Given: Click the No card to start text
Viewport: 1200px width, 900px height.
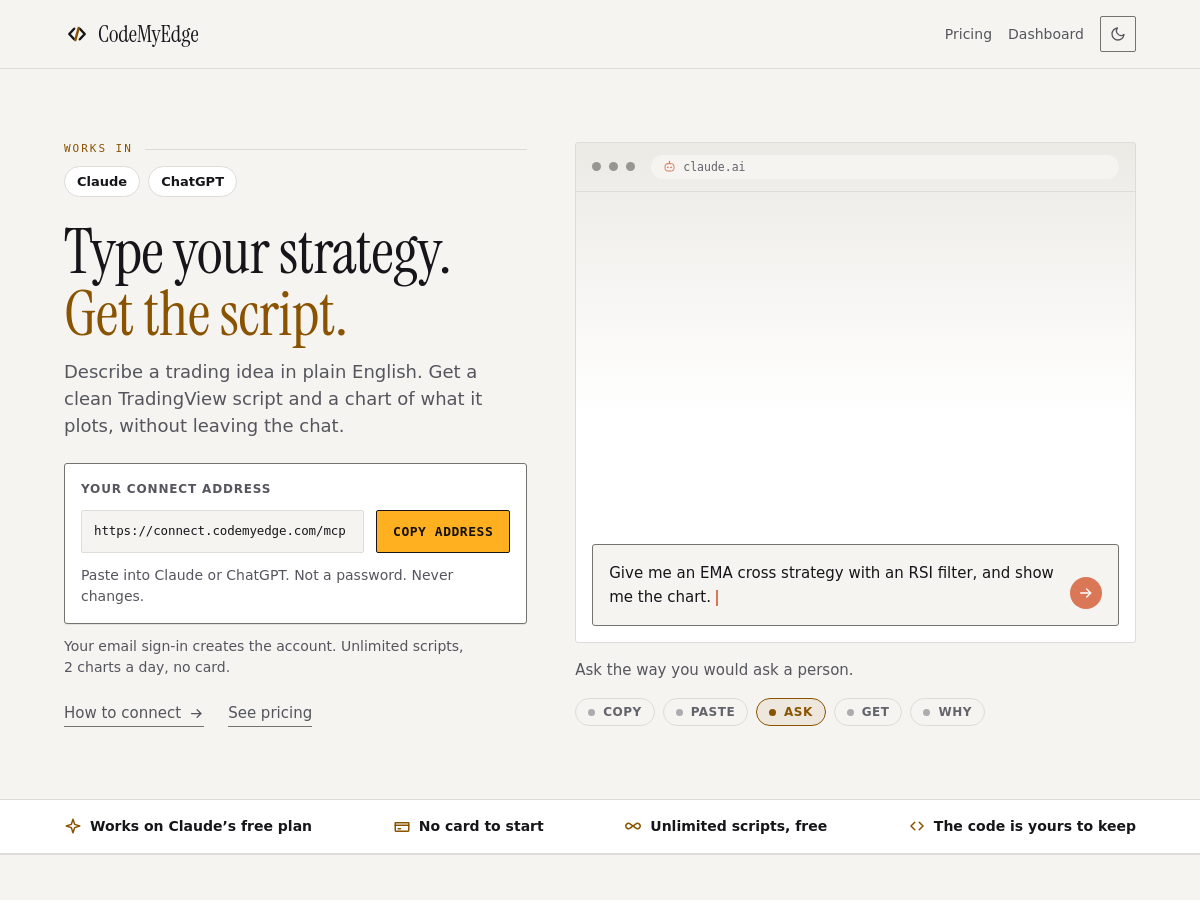Looking at the screenshot, I should point(481,826).
